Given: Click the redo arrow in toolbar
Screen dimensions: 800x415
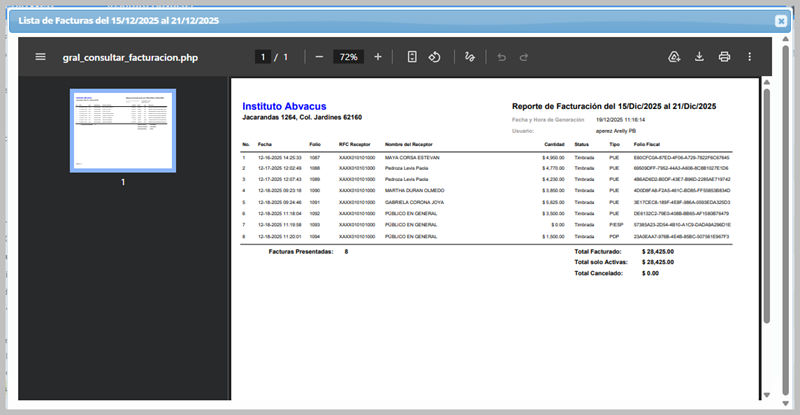Looking at the screenshot, I should point(523,57).
